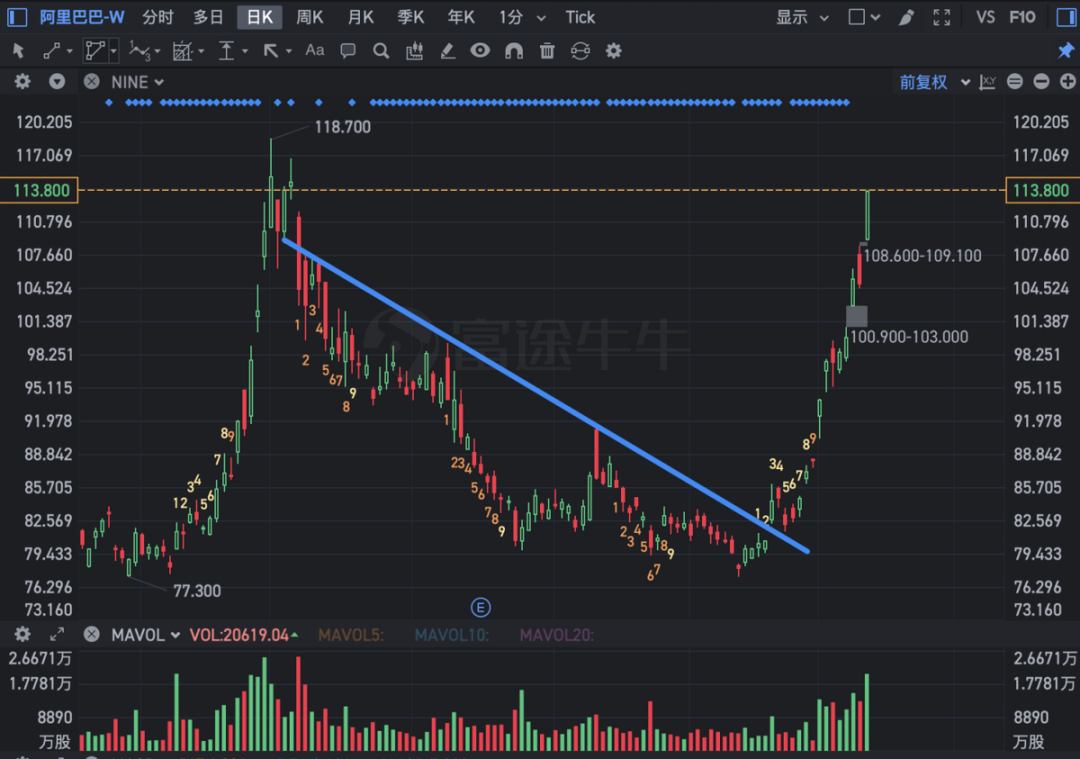The width and height of the screenshot is (1080, 759).
Task: Expand the NINE indicator dropdown
Action: click(x=138, y=82)
